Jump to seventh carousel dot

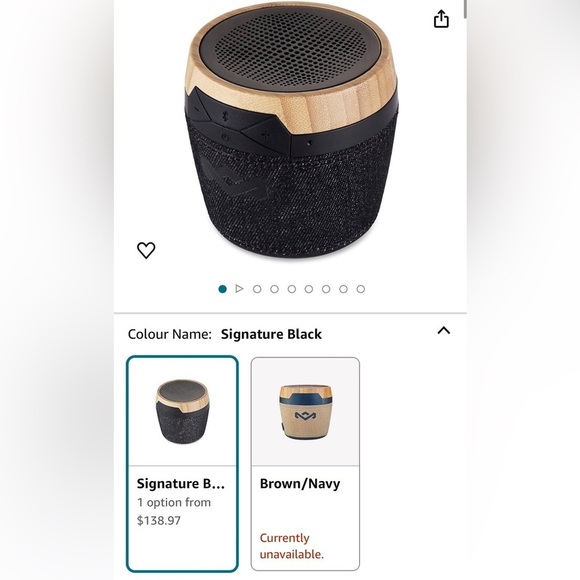point(326,289)
